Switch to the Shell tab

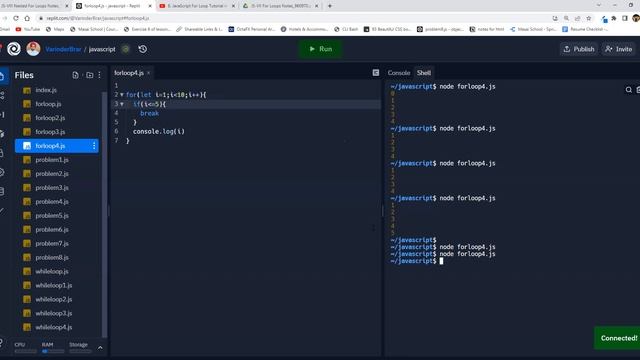(x=424, y=73)
